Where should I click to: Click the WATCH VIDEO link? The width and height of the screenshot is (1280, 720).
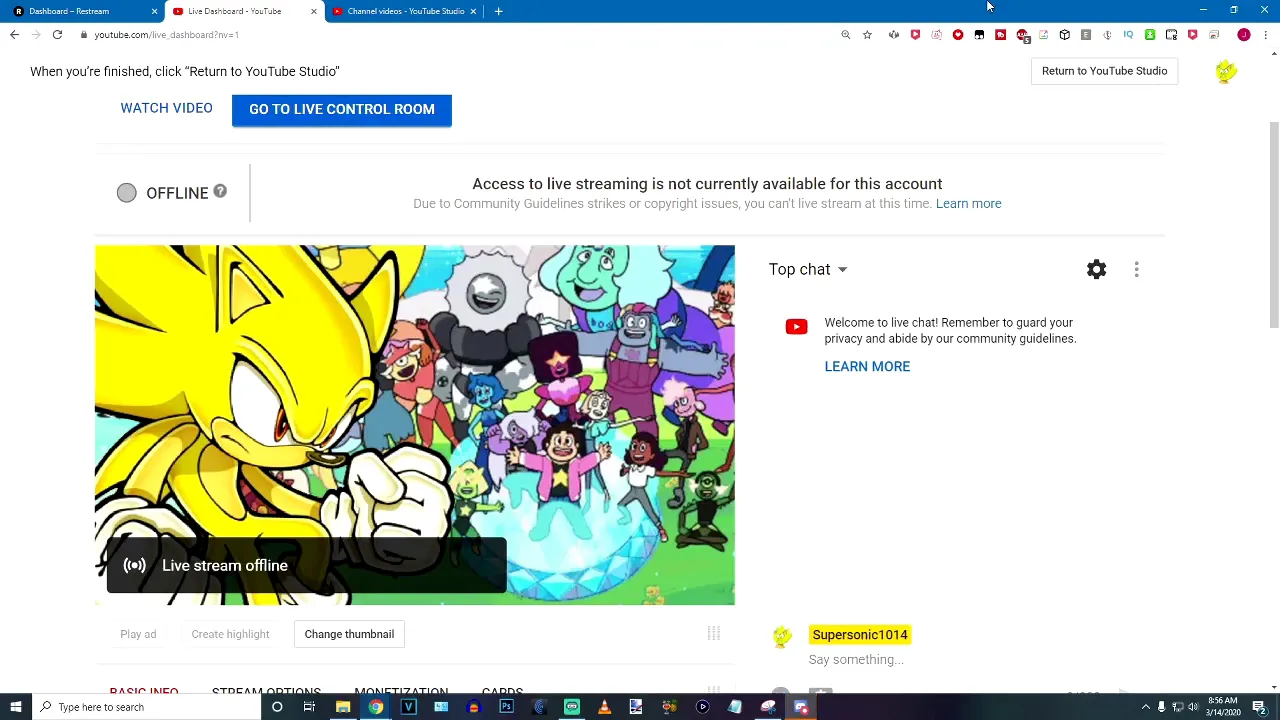pyautogui.click(x=166, y=108)
